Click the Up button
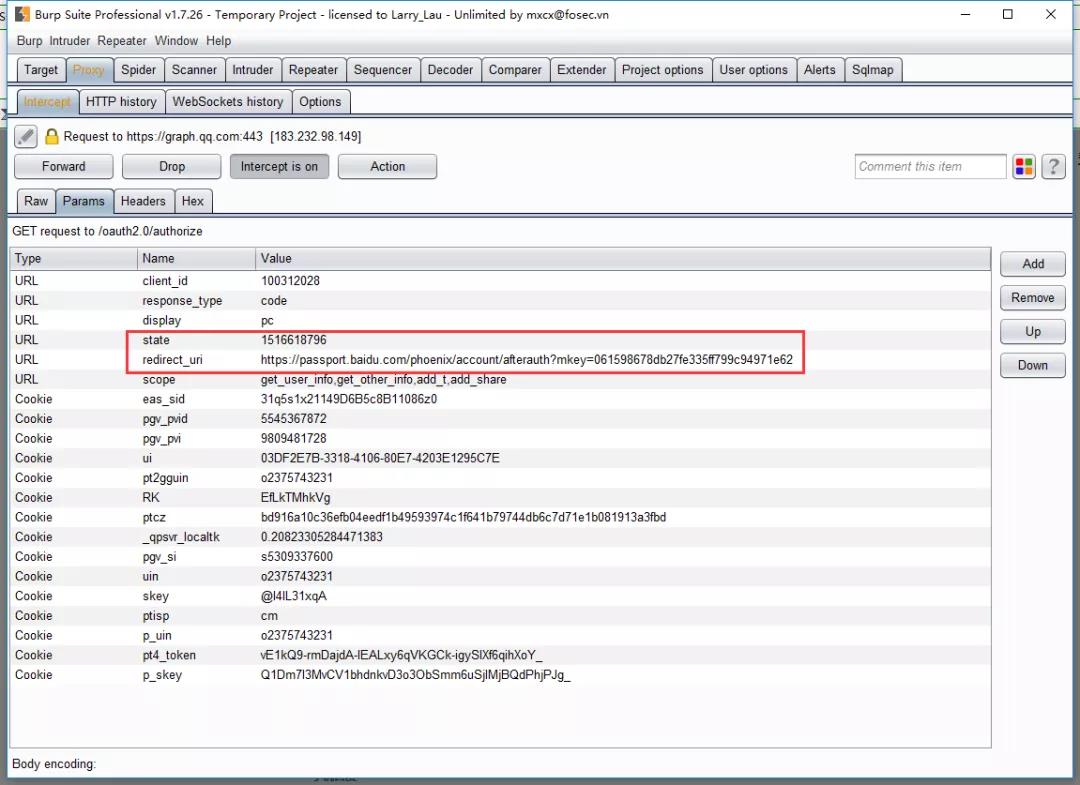The image size is (1080, 785). tap(1033, 331)
